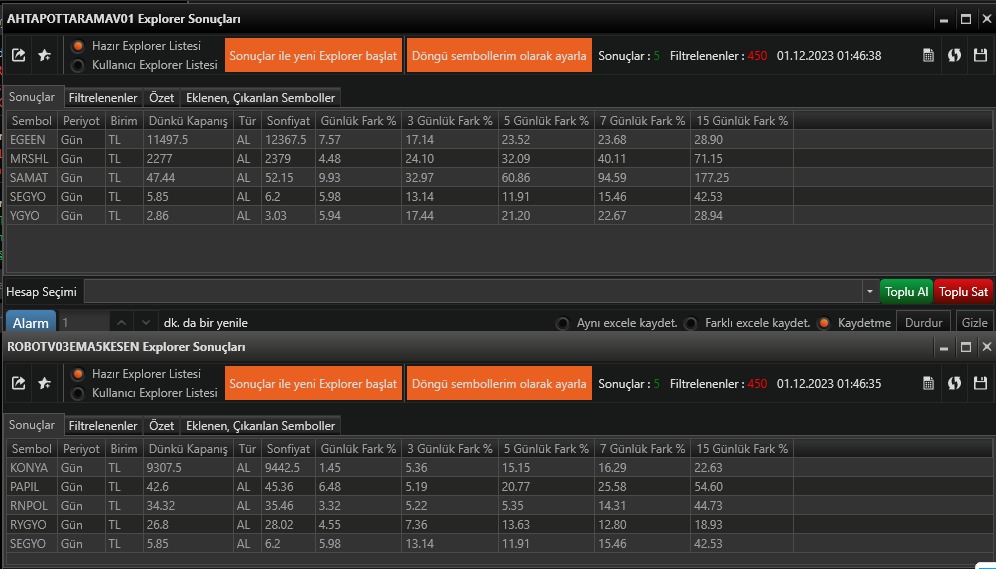
Task: Select MRSHL row symbol cell
Action: tap(32, 159)
